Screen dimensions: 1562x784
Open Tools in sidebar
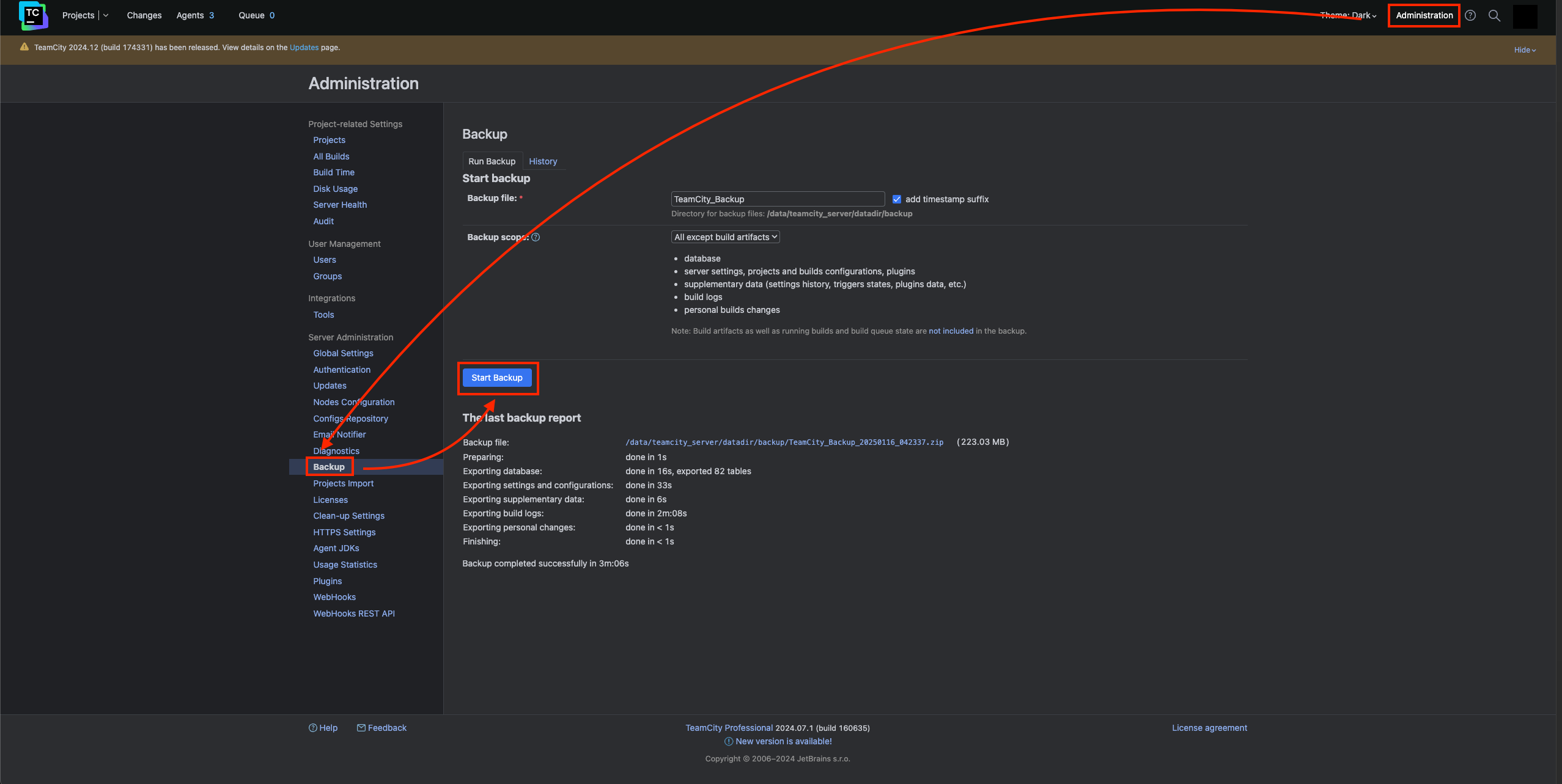tap(323, 315)
